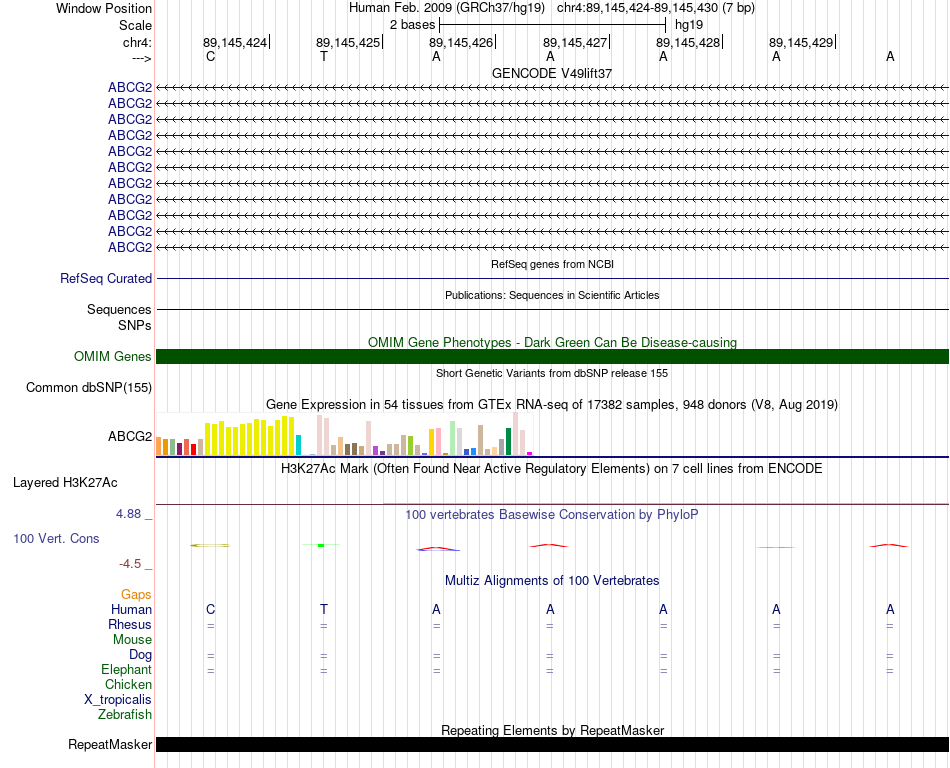Click the Rhesus species label
The image size is (950, 768).
(130, 624)
